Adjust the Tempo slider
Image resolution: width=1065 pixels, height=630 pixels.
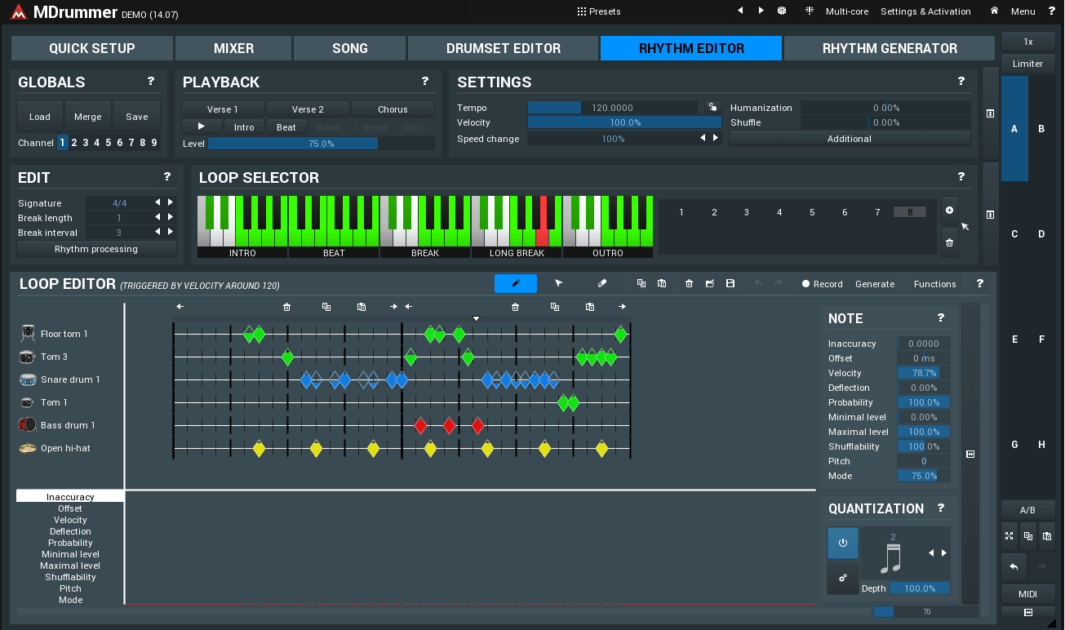tap(613, 107)
